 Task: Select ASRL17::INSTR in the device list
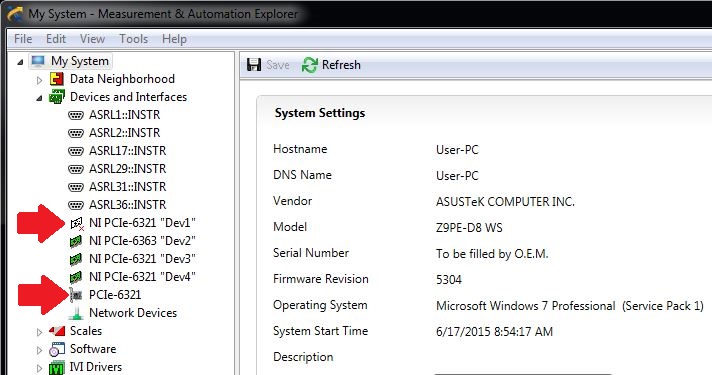[x=128, y=151]
